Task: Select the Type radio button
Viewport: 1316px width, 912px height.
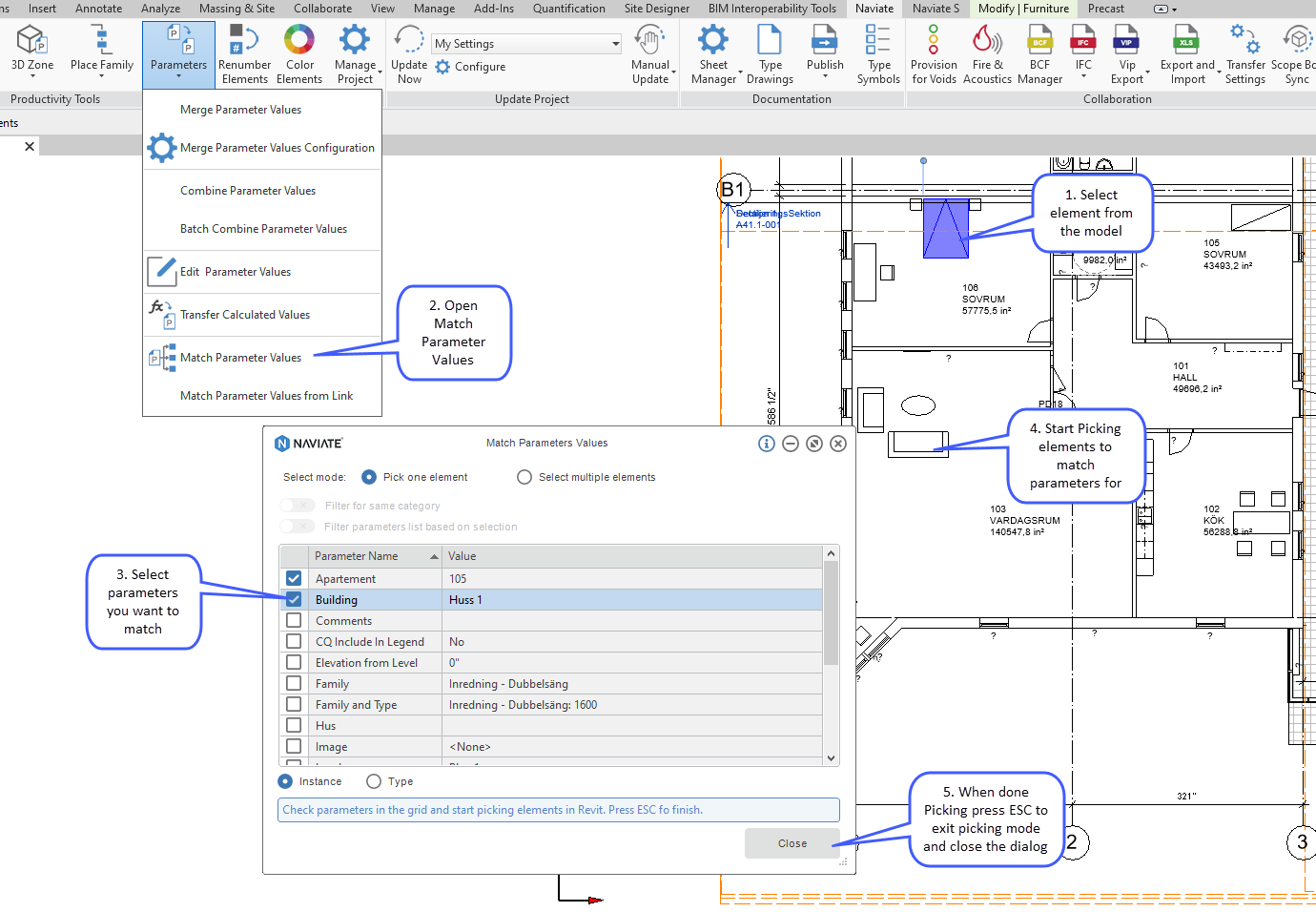Action: 373,780
